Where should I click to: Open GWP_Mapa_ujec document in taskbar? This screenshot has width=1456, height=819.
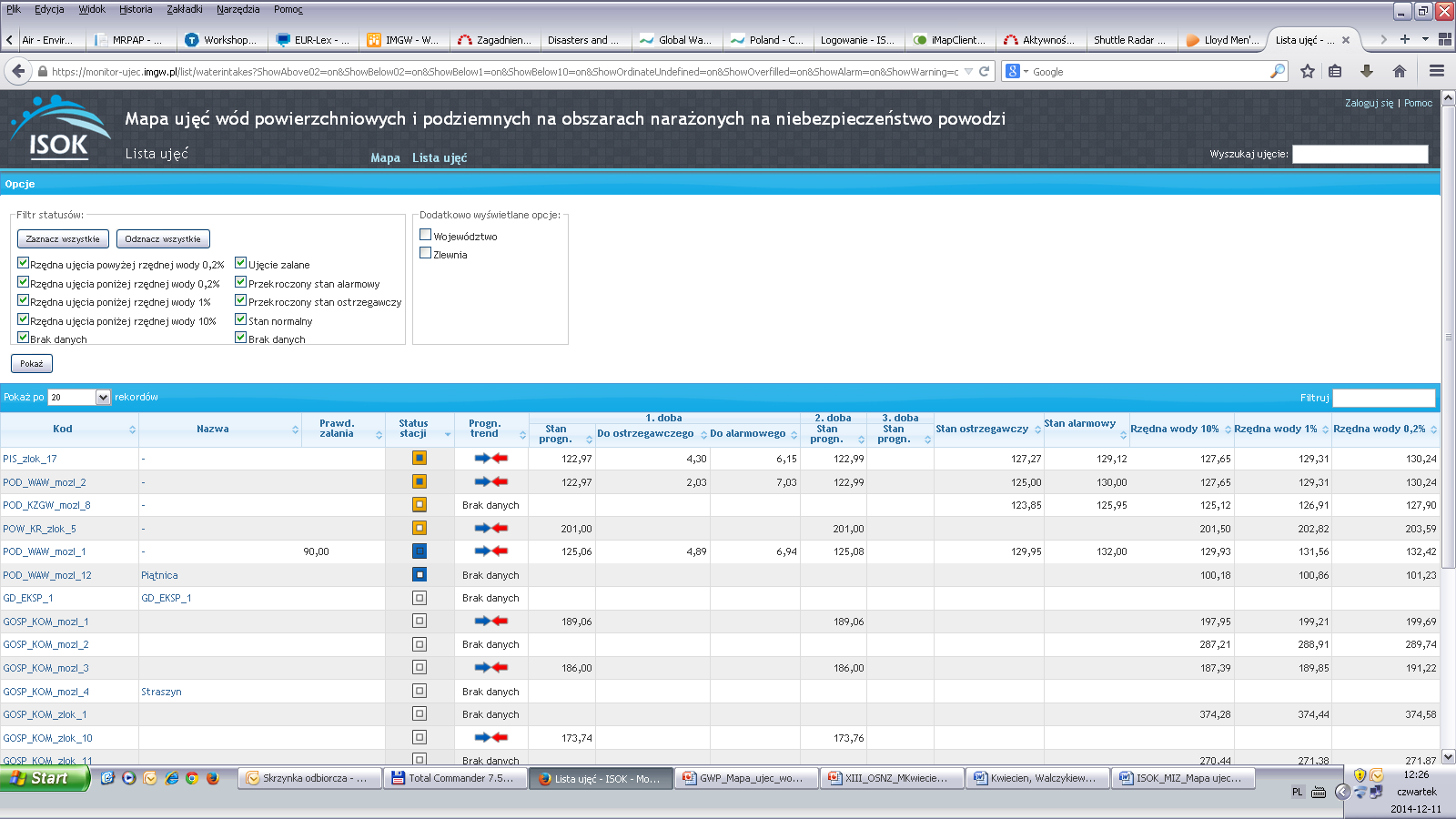746,778
